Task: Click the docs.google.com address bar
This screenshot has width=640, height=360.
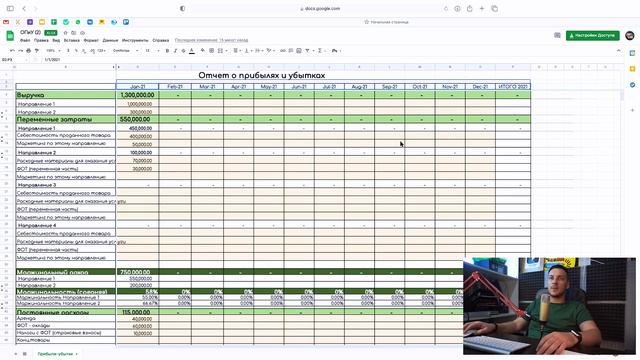Action: coord(320,9)
